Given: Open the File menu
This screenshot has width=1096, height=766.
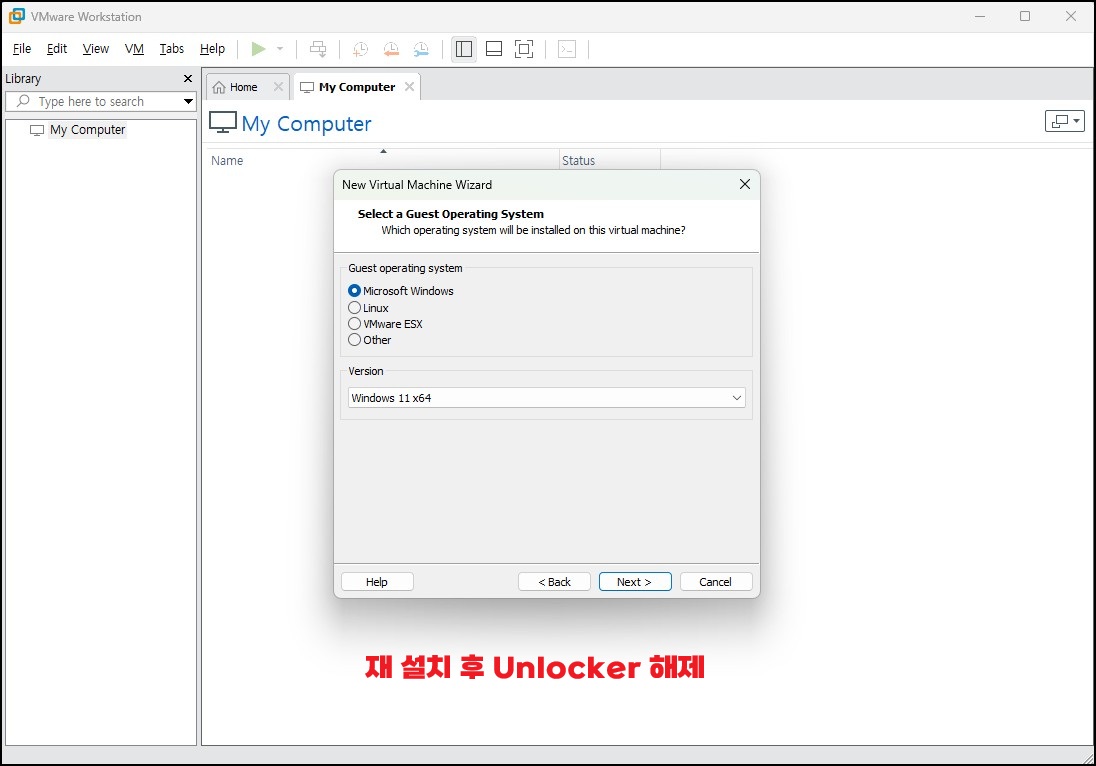Looking at the screenshot, I should (22, 48).
